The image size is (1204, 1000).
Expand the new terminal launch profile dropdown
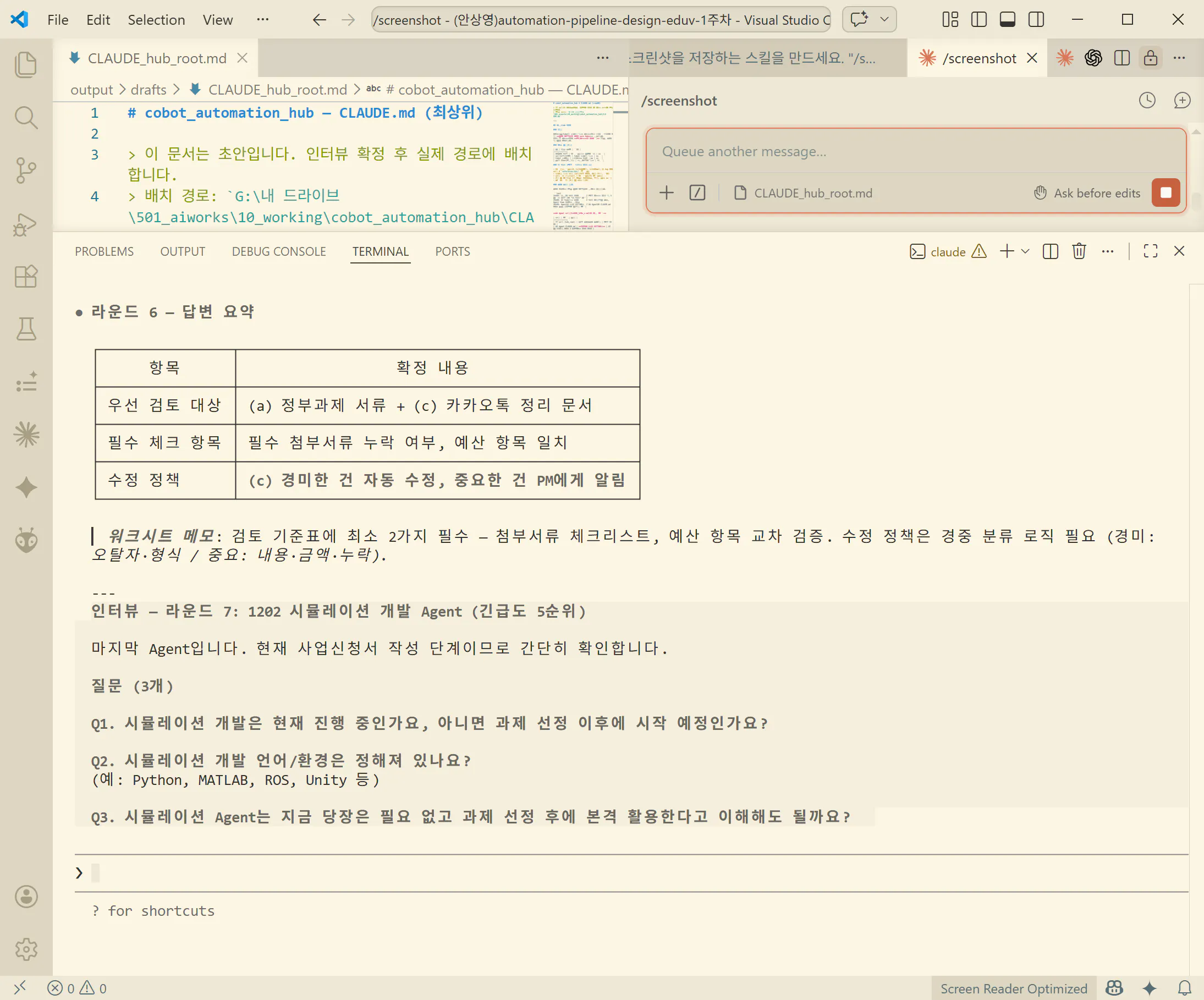pyautogui.click(x=1026, y=251)
